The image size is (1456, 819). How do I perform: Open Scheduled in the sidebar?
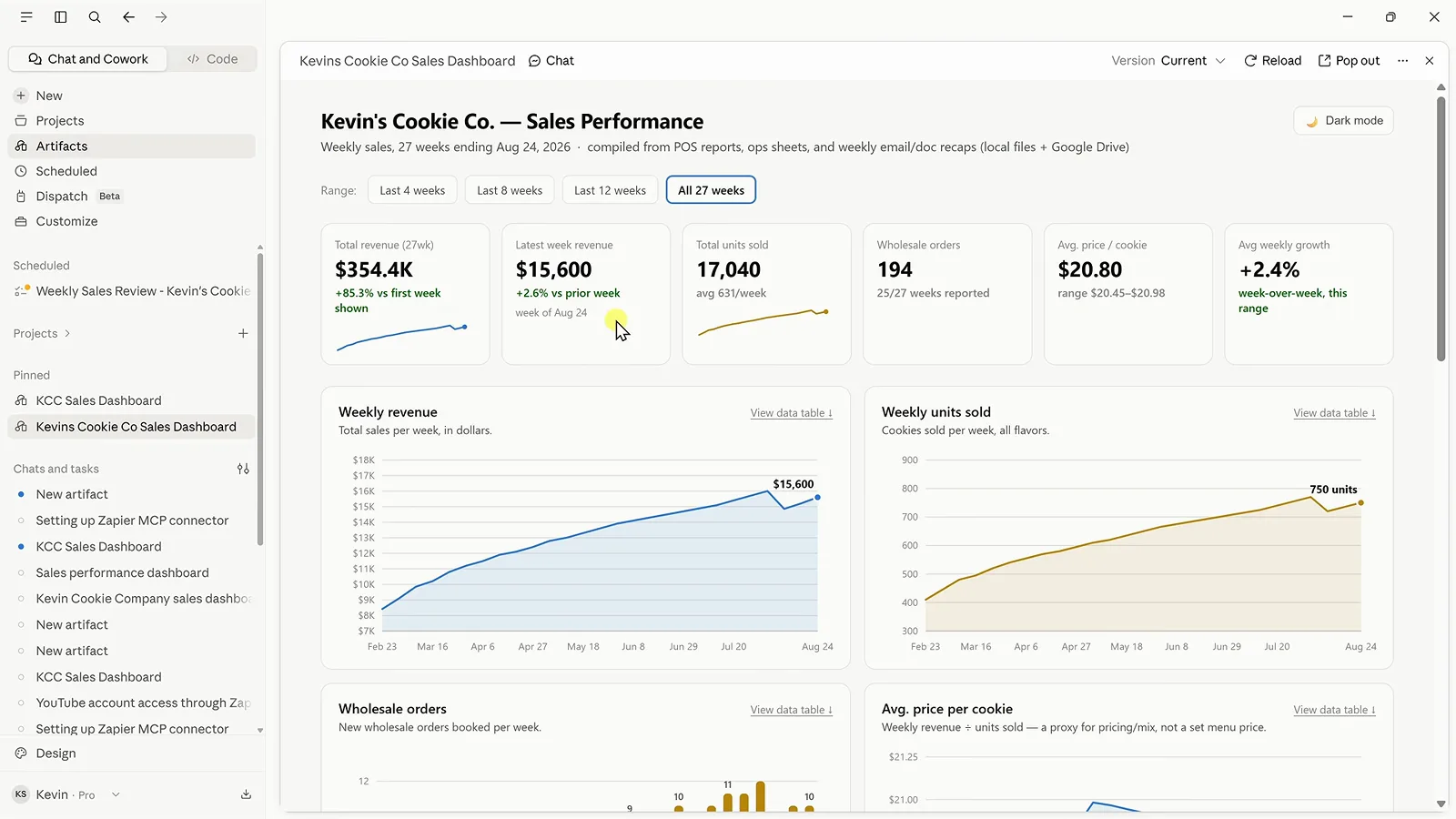pos(131,171)
